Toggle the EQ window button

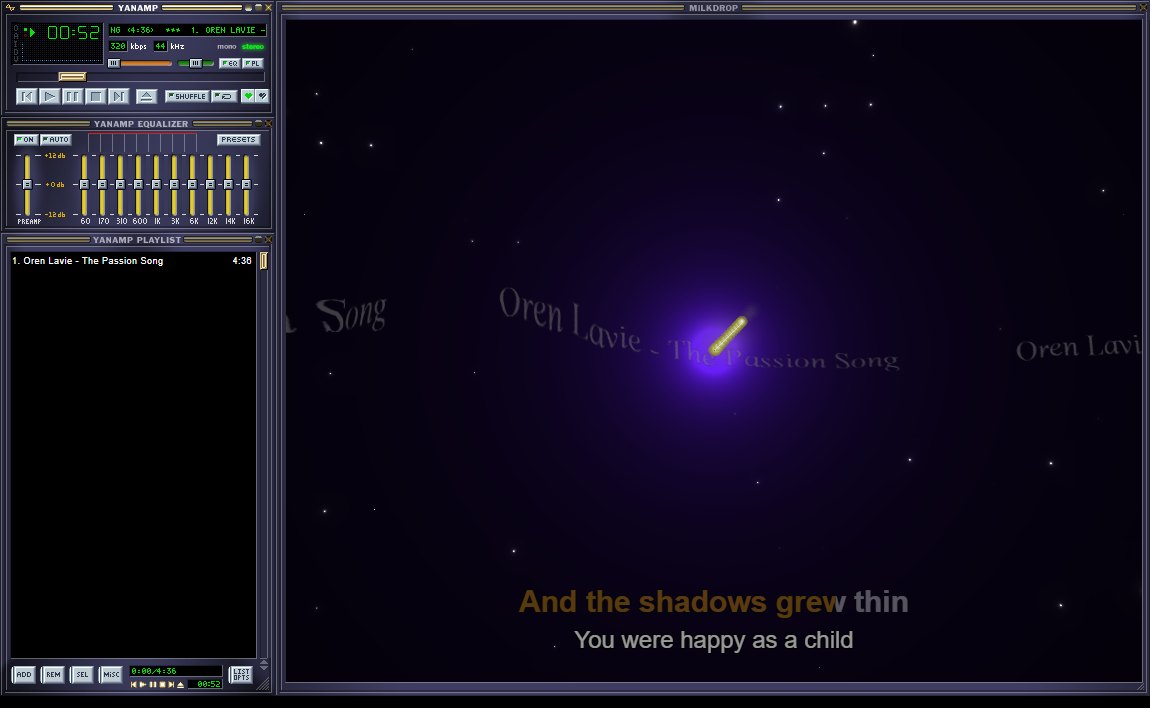click(x=230, y=63)
